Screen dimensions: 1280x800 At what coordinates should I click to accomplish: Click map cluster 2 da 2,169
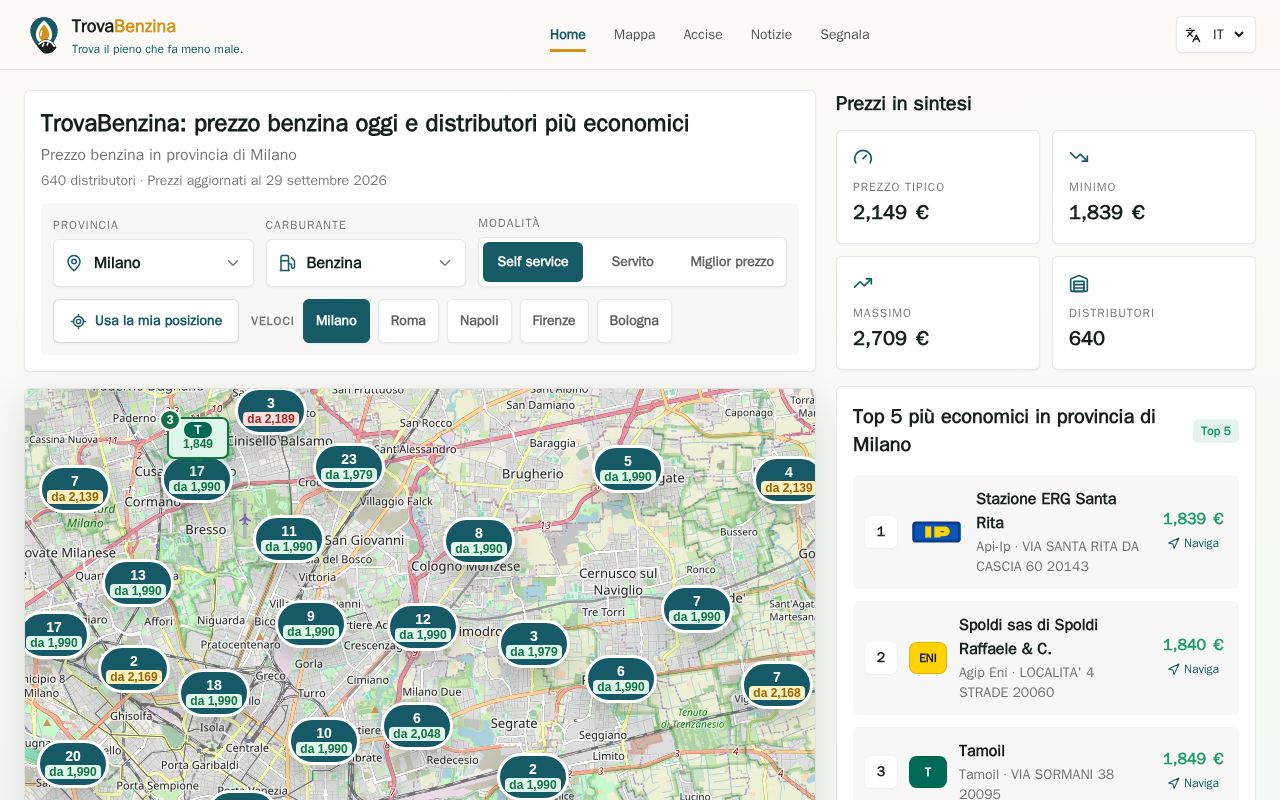[134, 669]
